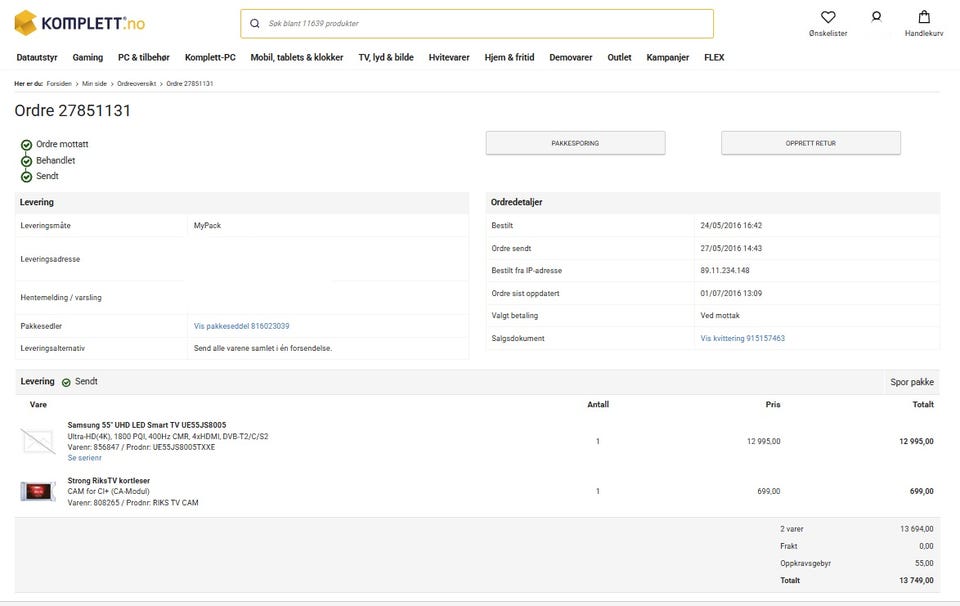
Task: Click Se serienr link
Action: tap(84, 458)
